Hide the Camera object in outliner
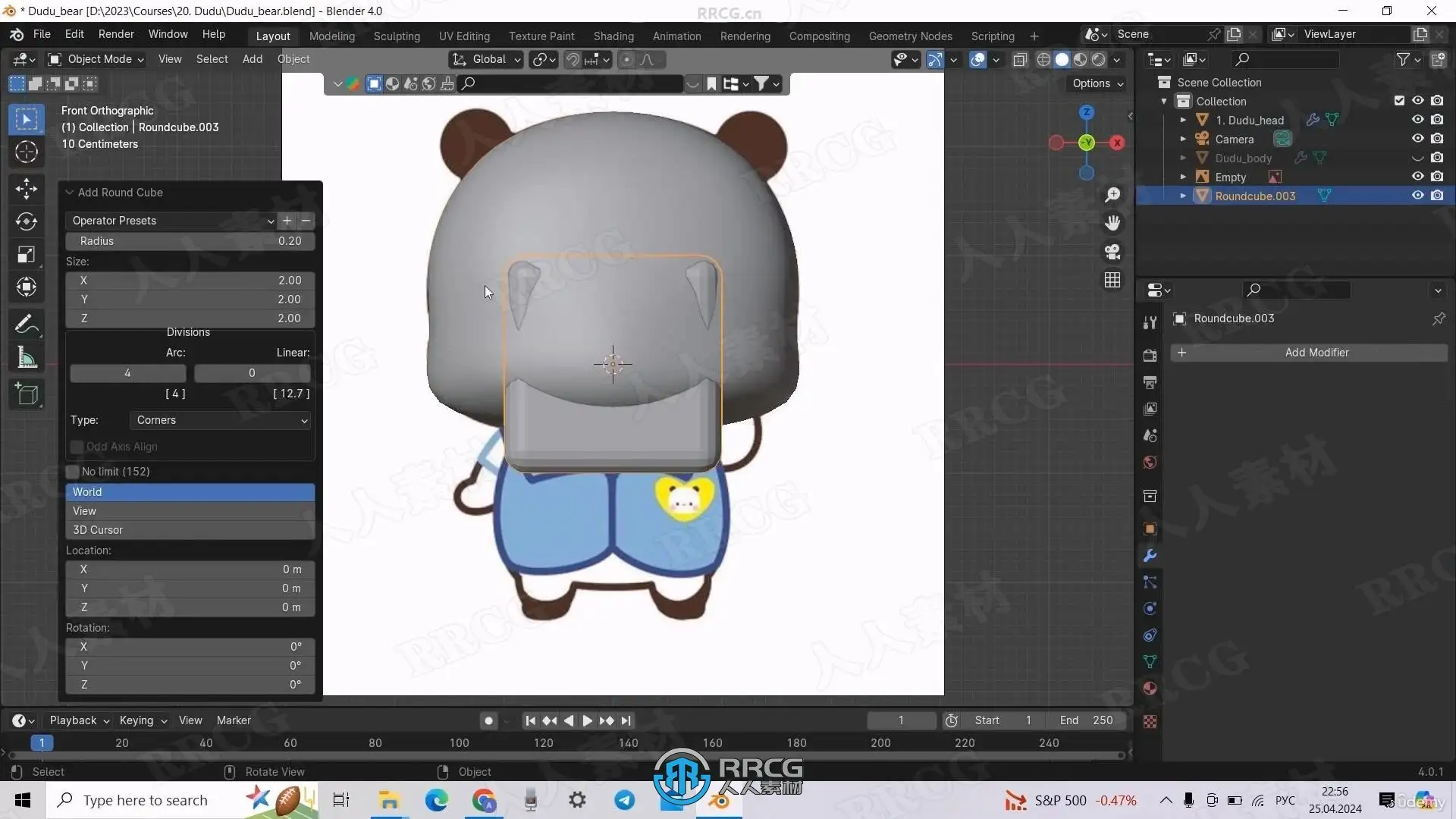 tap(1417, 139)
